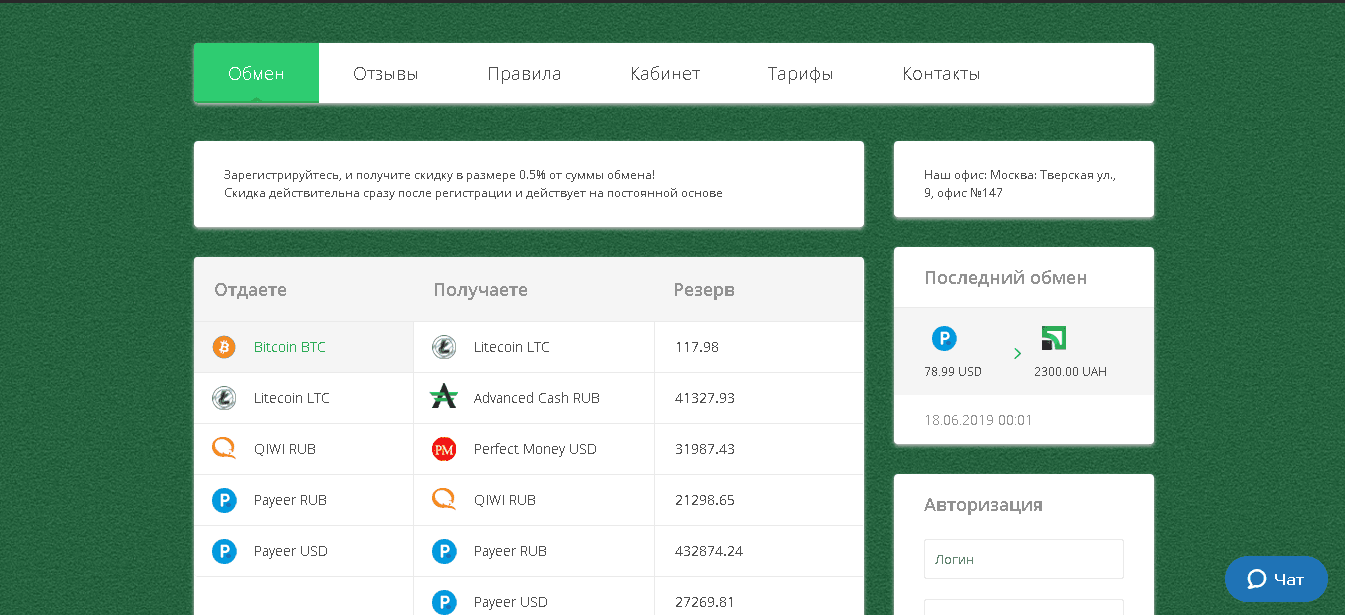Open the Обмен tab
The height and width of the screenshot is (615, 1345).
coord(256,74)
